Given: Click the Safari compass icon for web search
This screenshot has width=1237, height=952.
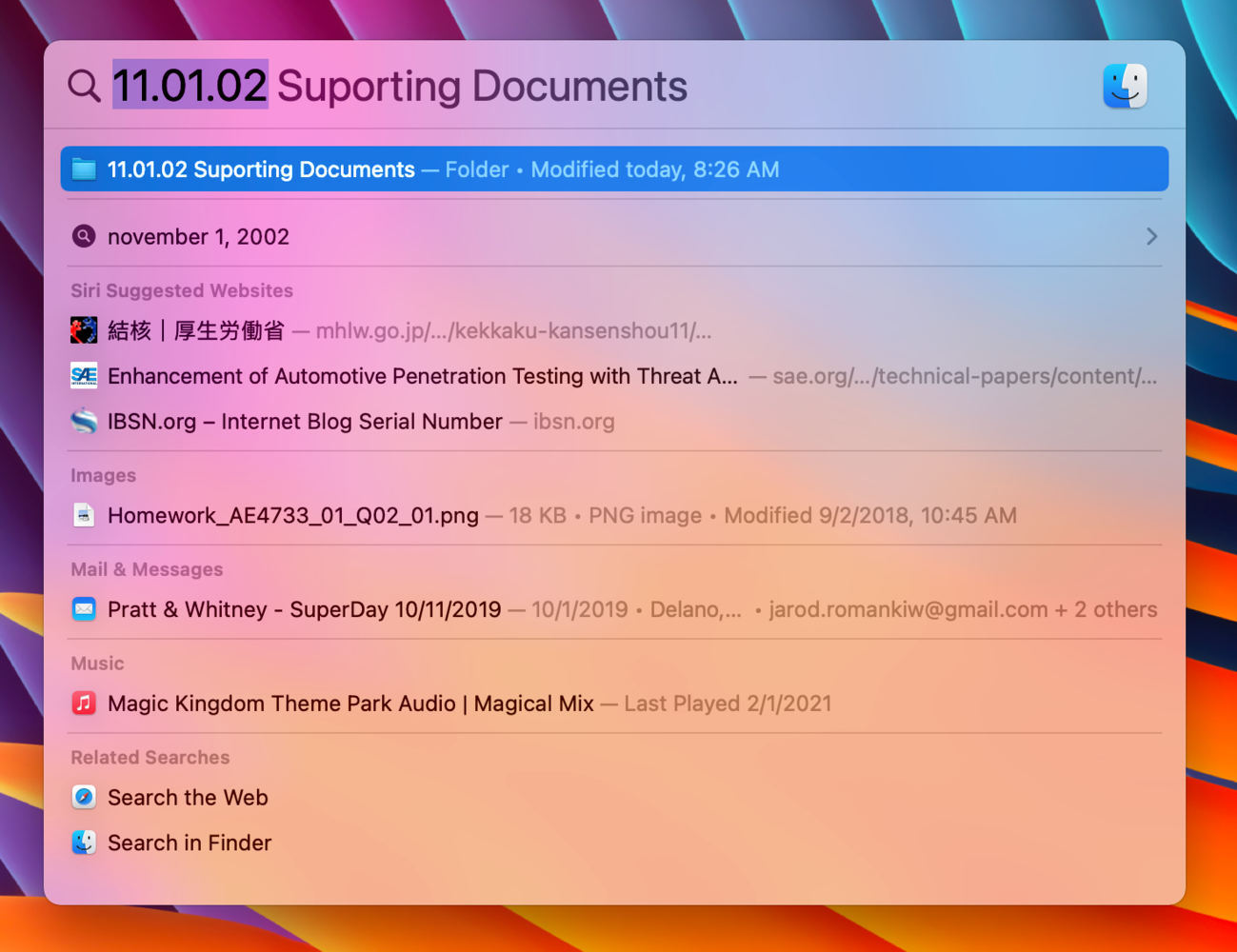Looking at the screenshot, I should (84, 797).
